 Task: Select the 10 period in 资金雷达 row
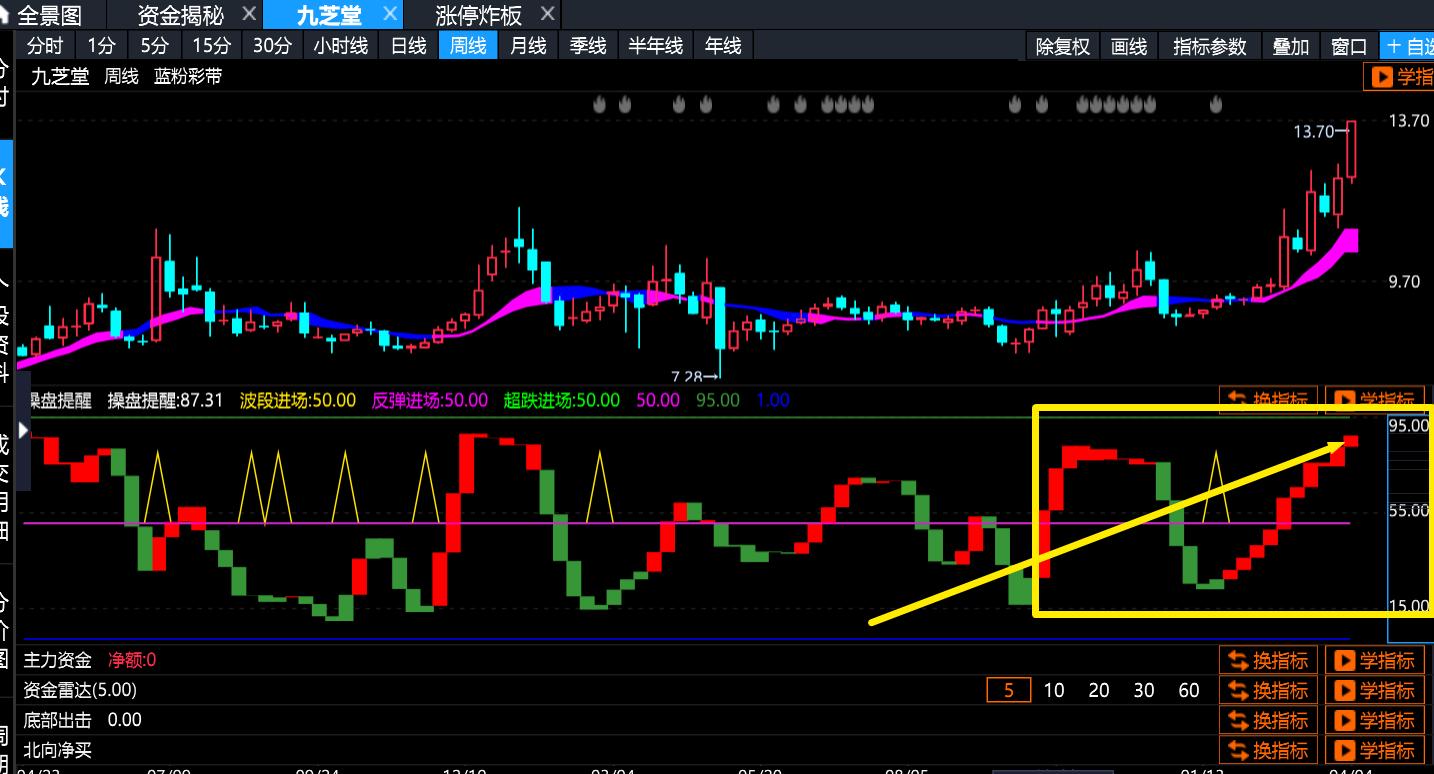click(x=1054, y=690)
